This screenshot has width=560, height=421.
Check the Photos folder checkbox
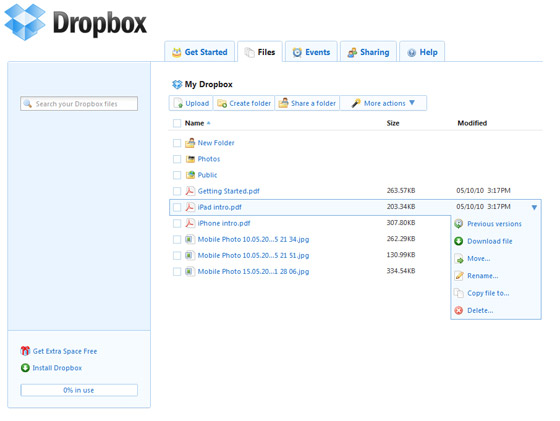pyautogui.click(x=177, y=159)
